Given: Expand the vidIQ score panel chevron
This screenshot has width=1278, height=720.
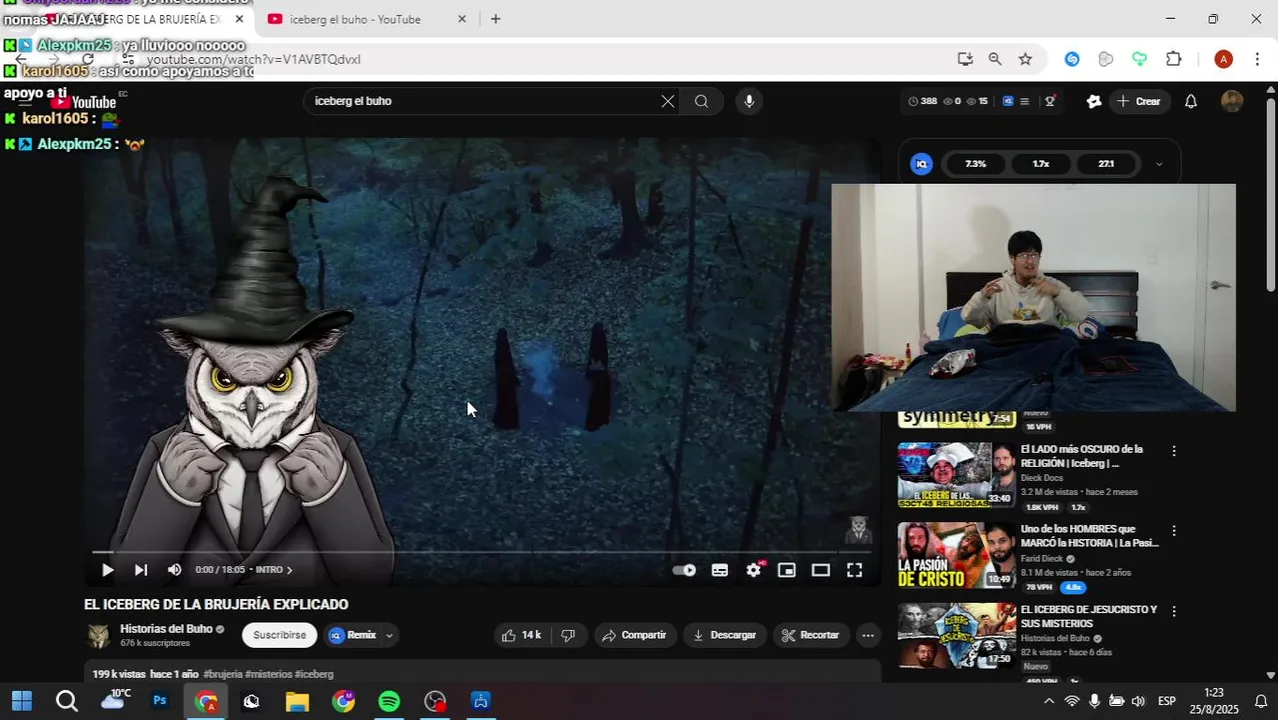Looking at the screenshot, I should (x=1159, y=164).
